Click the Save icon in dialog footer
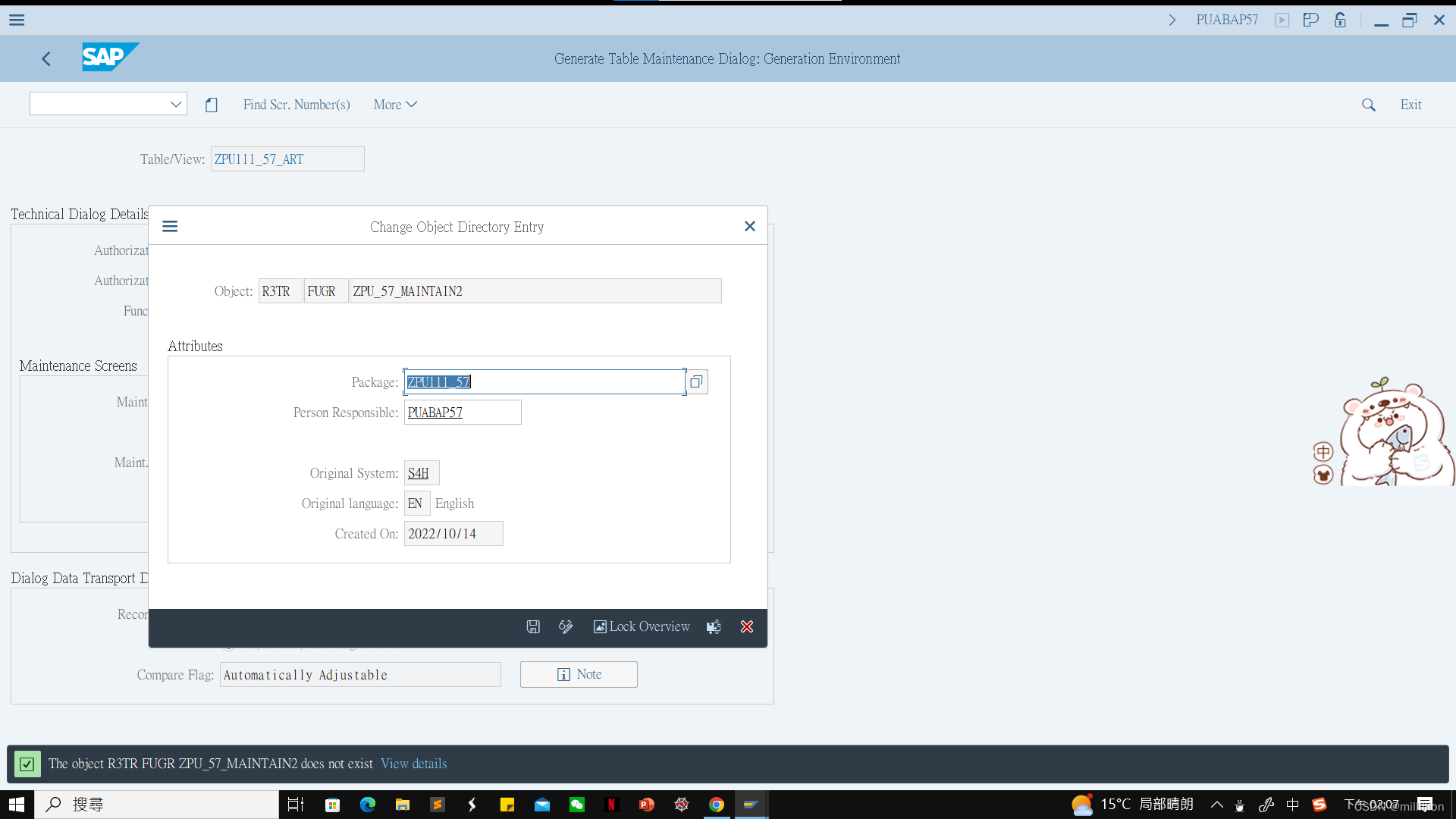This screenshot has height=819, width=1456. click(533, 626)
